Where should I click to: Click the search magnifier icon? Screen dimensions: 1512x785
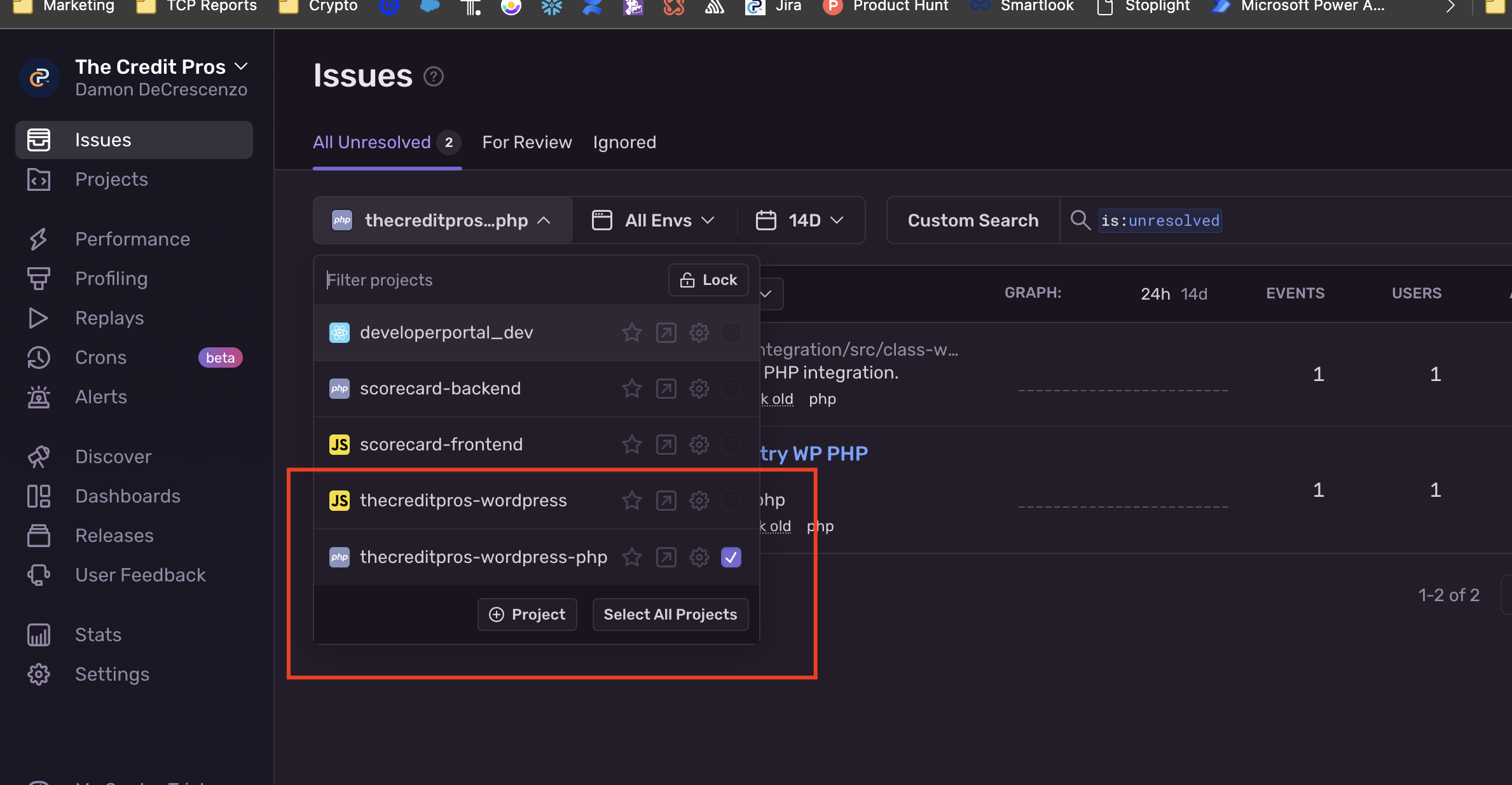pyautogui.click(x=1080, y=220)
